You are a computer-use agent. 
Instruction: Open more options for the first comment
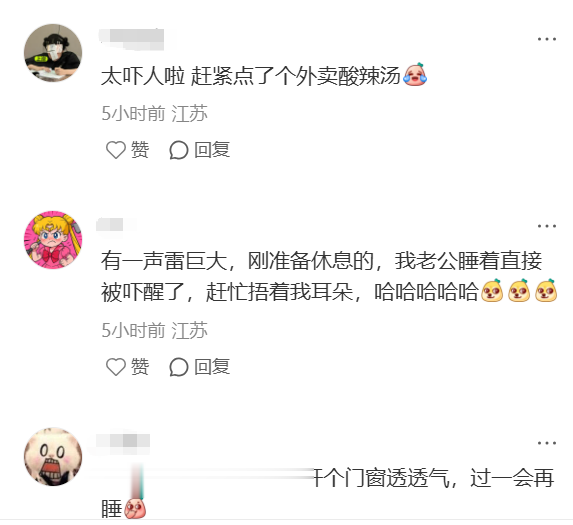click(x=547, y=39)
